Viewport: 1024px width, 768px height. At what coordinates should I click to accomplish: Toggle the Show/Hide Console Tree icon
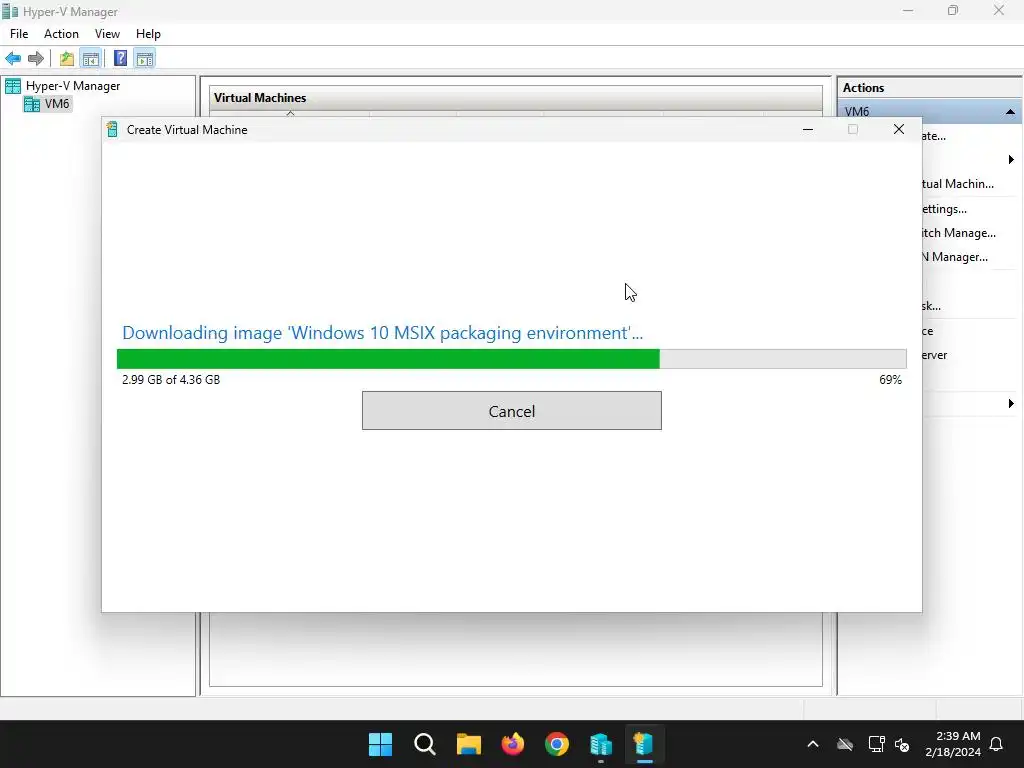[91, 59]
